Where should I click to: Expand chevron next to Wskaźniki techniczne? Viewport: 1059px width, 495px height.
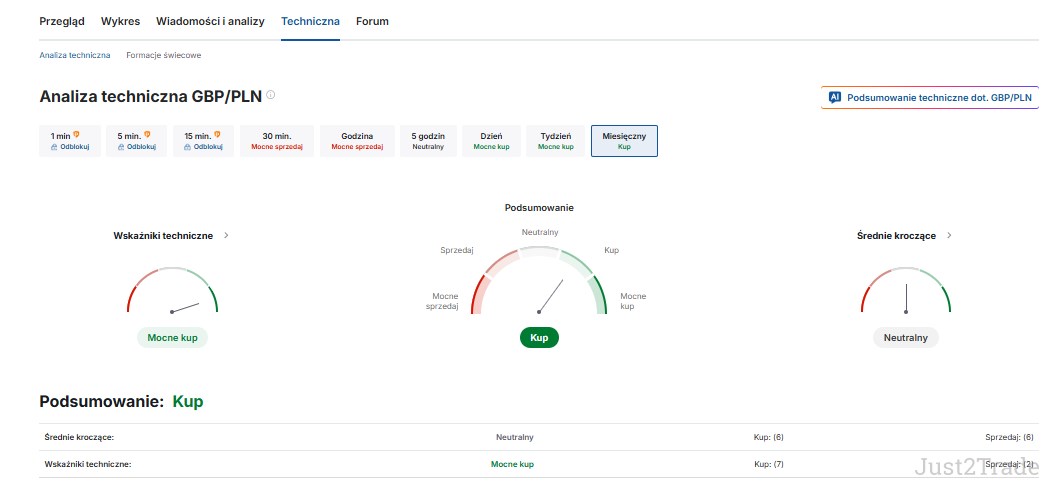[226, 236]
